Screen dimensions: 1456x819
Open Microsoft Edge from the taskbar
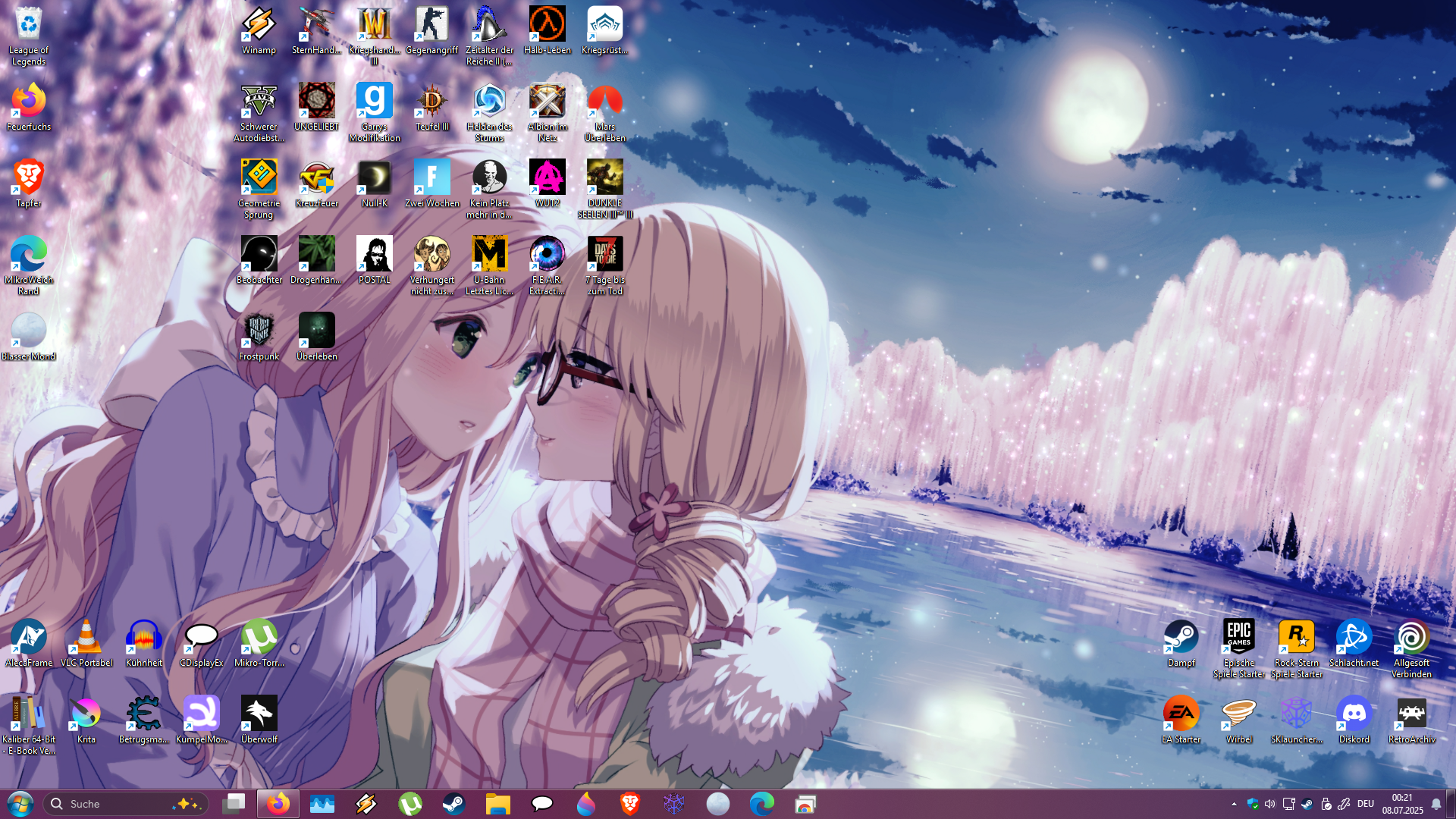coord(762,804)
